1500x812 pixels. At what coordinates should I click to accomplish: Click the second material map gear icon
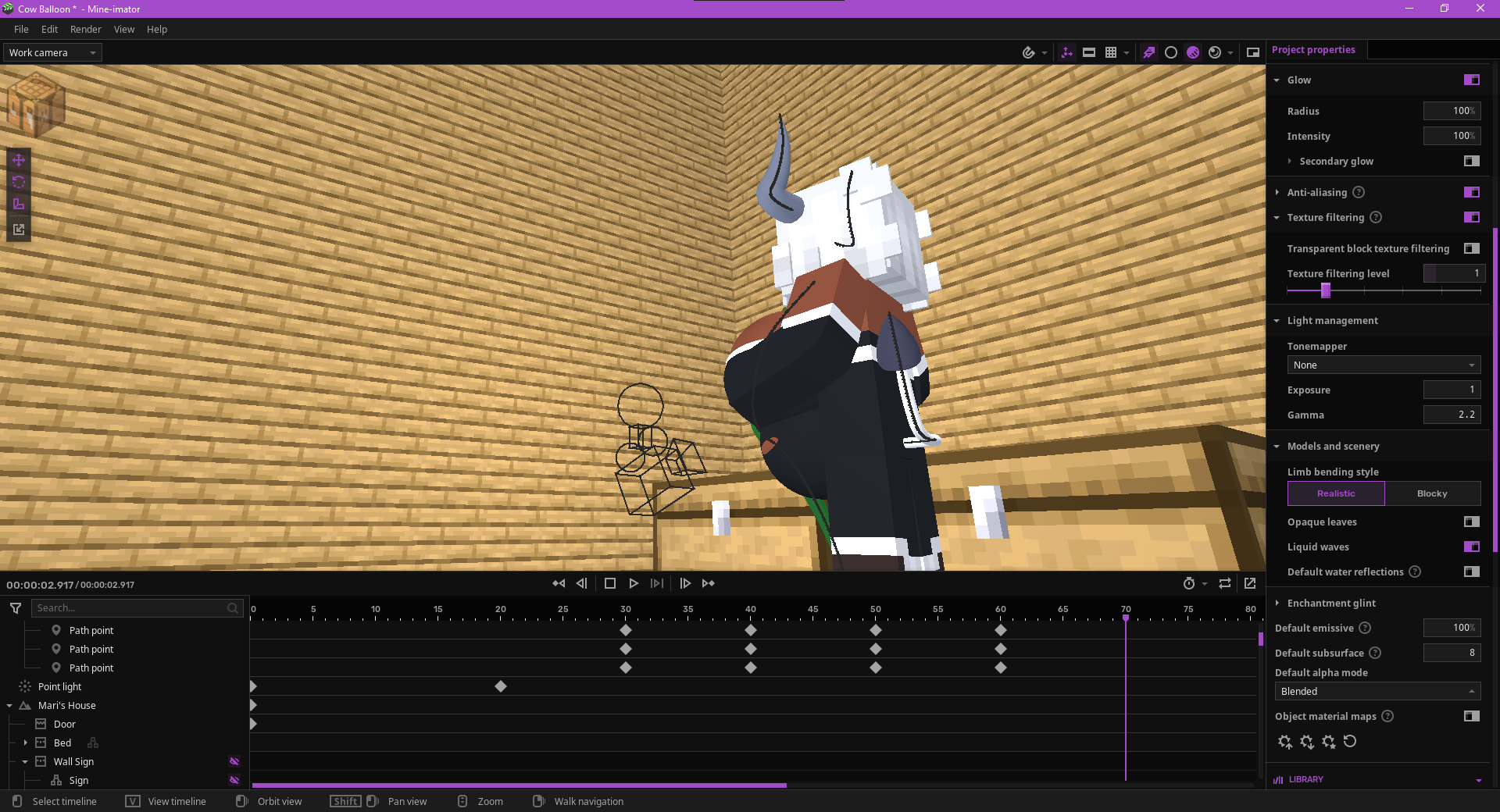pyautogui.click(x=1307, y=742)
